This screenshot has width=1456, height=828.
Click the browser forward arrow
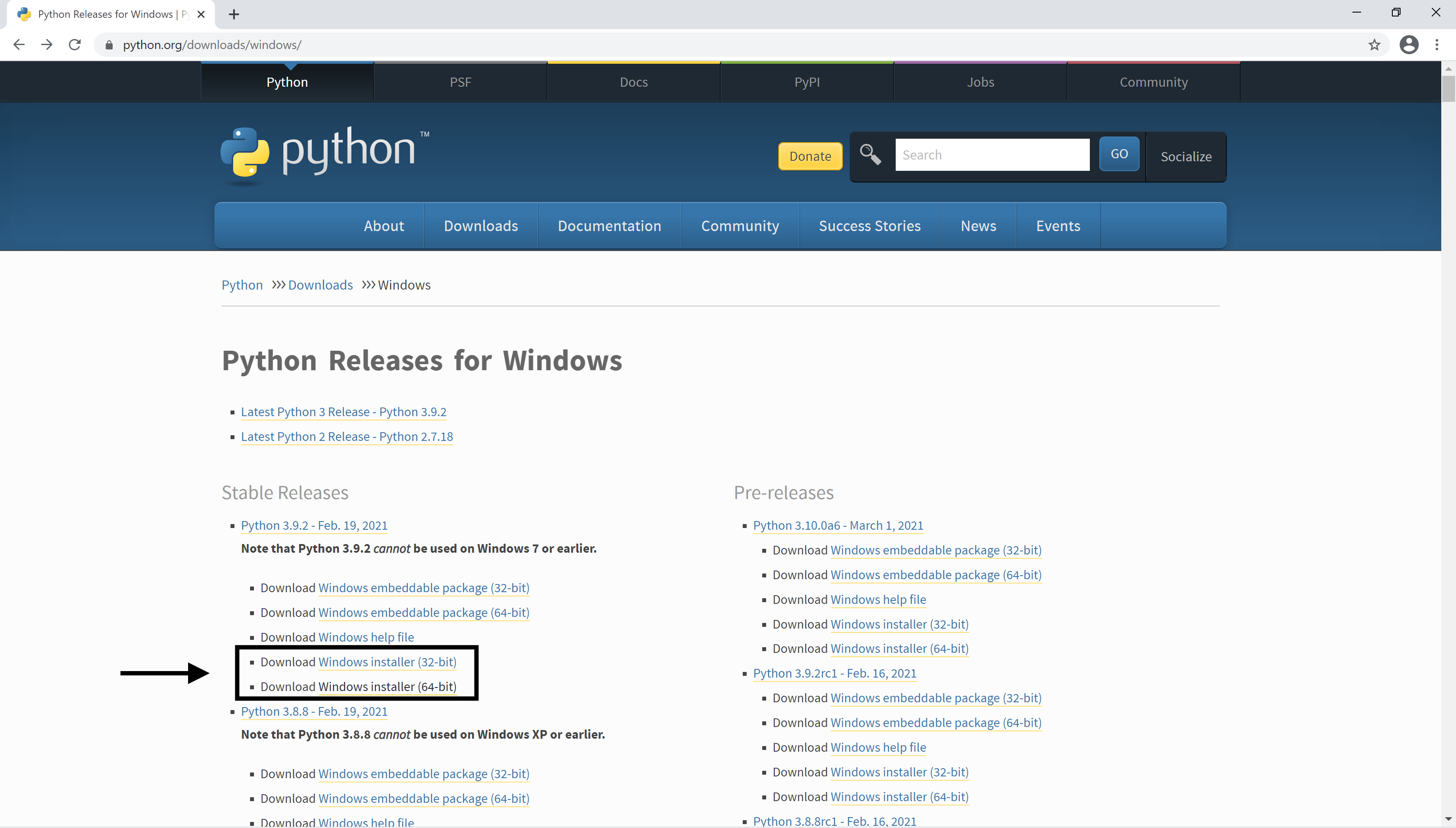click(x=47, y=44)
